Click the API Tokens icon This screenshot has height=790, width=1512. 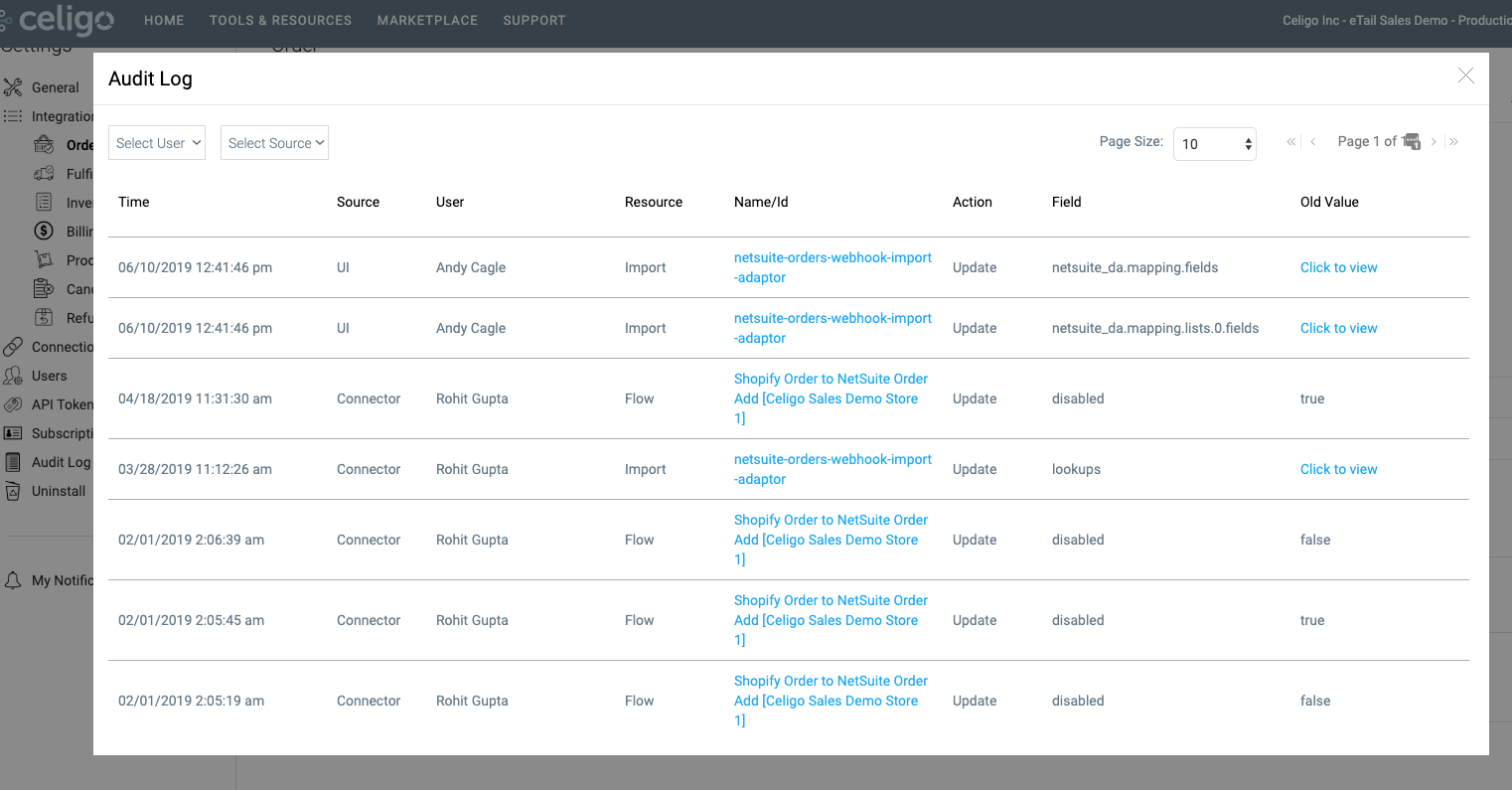pos(14,403)
